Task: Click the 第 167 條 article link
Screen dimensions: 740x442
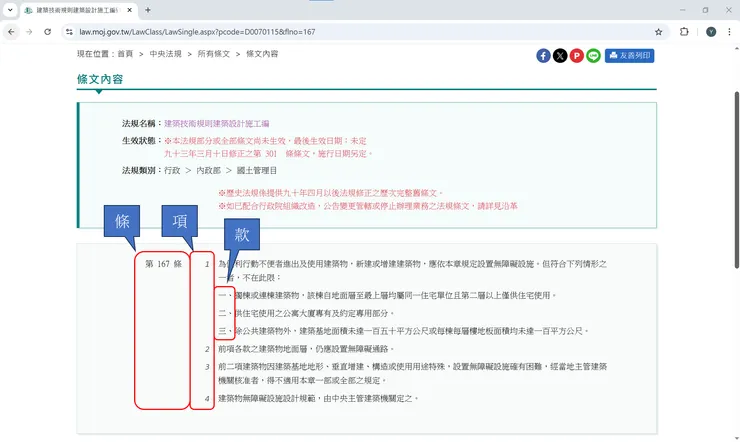Action: (163, 264)
